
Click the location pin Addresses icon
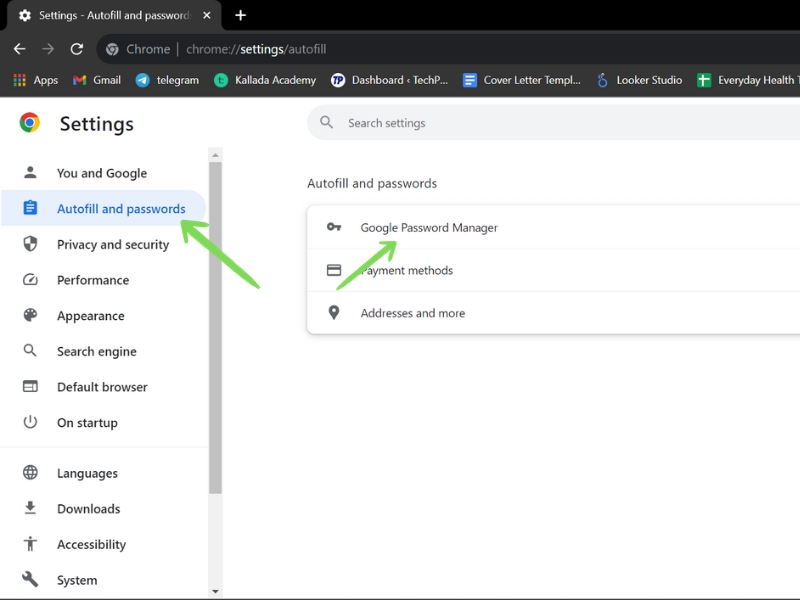click(334, 312)
